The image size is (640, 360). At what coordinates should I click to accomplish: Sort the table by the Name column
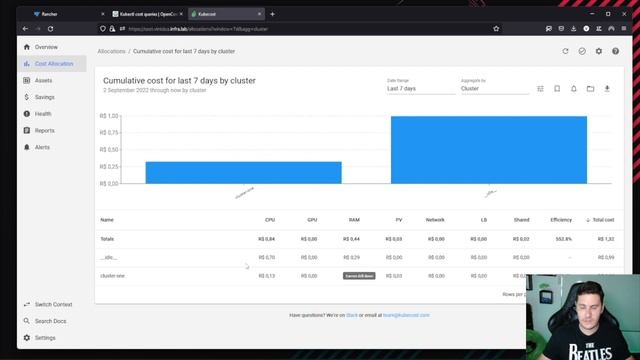(107, 220)
